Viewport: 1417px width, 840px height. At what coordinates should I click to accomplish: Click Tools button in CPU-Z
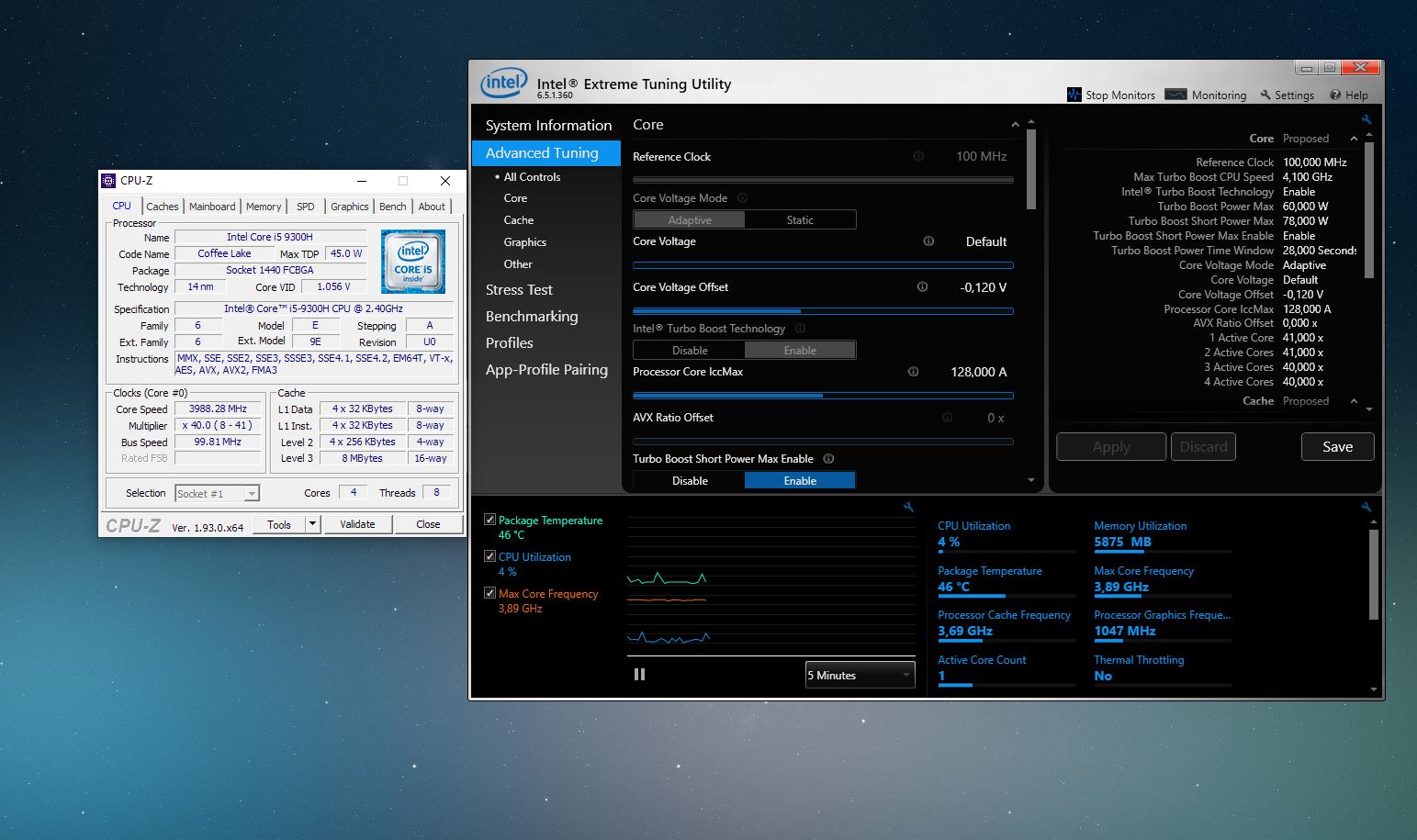(x=279, y=524)
